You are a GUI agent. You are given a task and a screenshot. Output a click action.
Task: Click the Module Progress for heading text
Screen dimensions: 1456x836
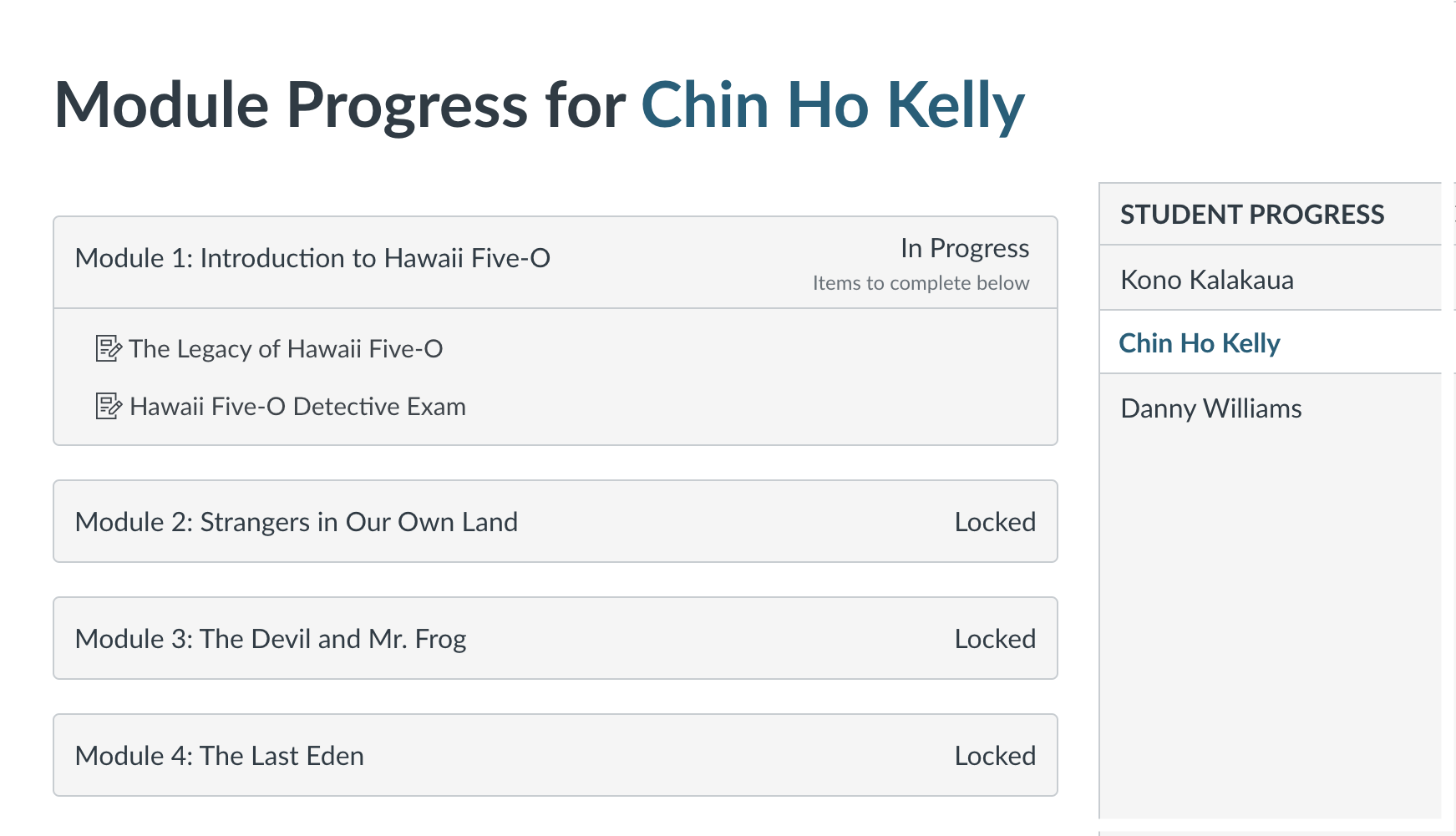point(340,105)
